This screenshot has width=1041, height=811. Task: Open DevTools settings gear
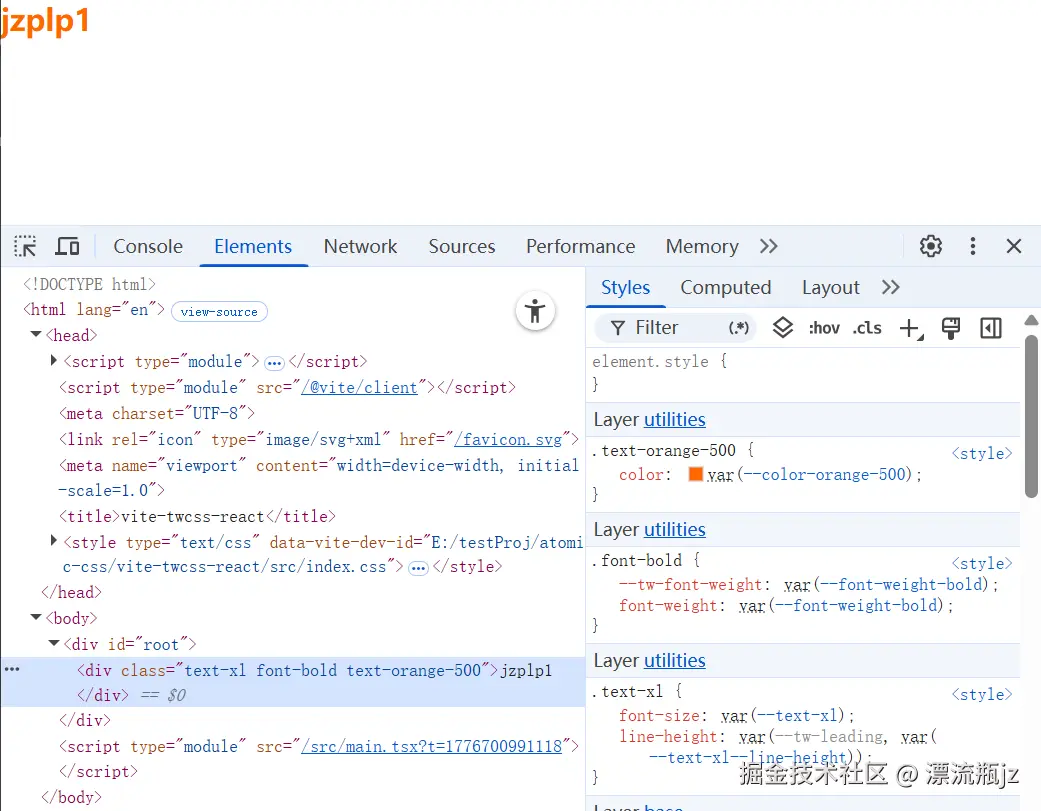point(930,246)
